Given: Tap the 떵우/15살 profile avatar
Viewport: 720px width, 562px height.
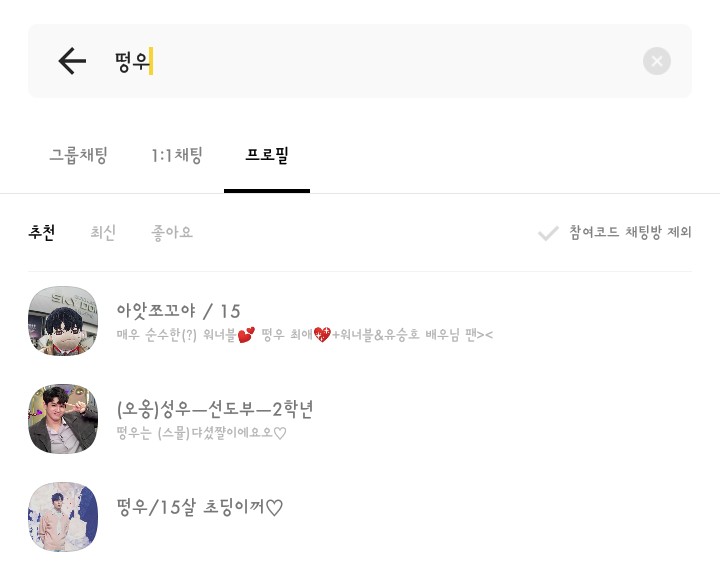Looking at the screenshot, I should 63,516.
